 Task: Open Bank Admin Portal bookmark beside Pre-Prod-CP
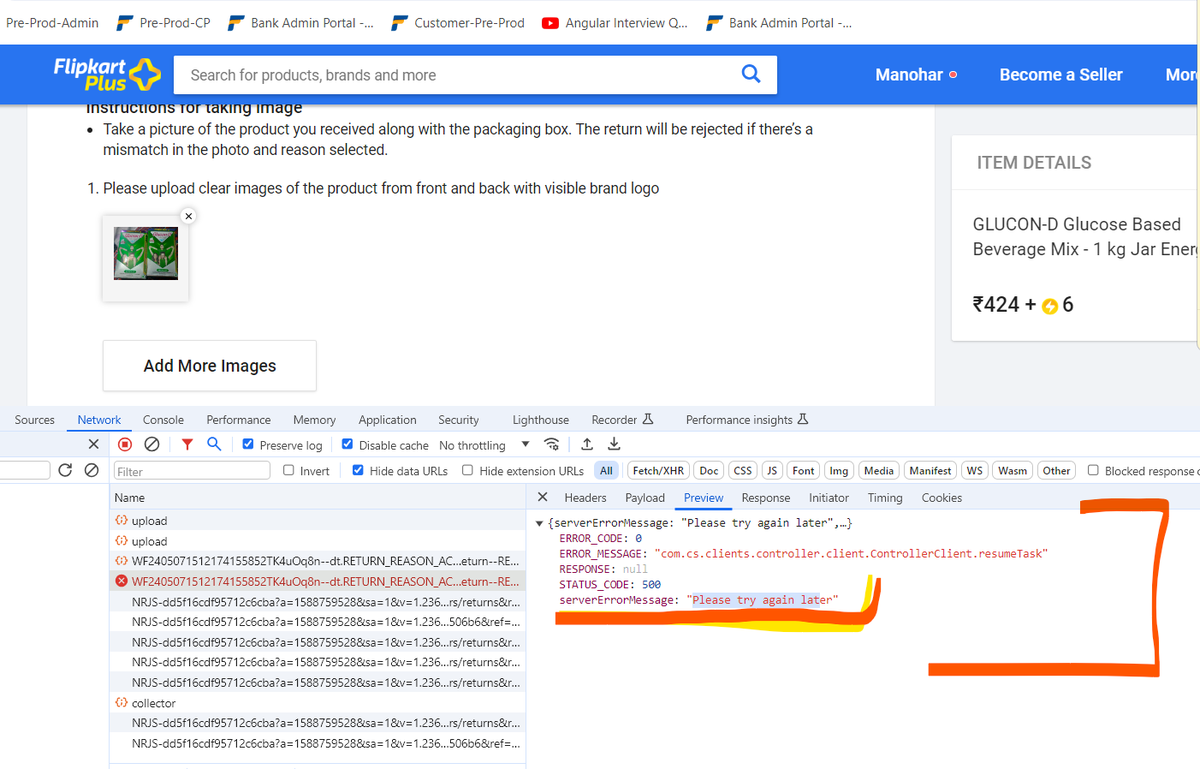[301, 22]
